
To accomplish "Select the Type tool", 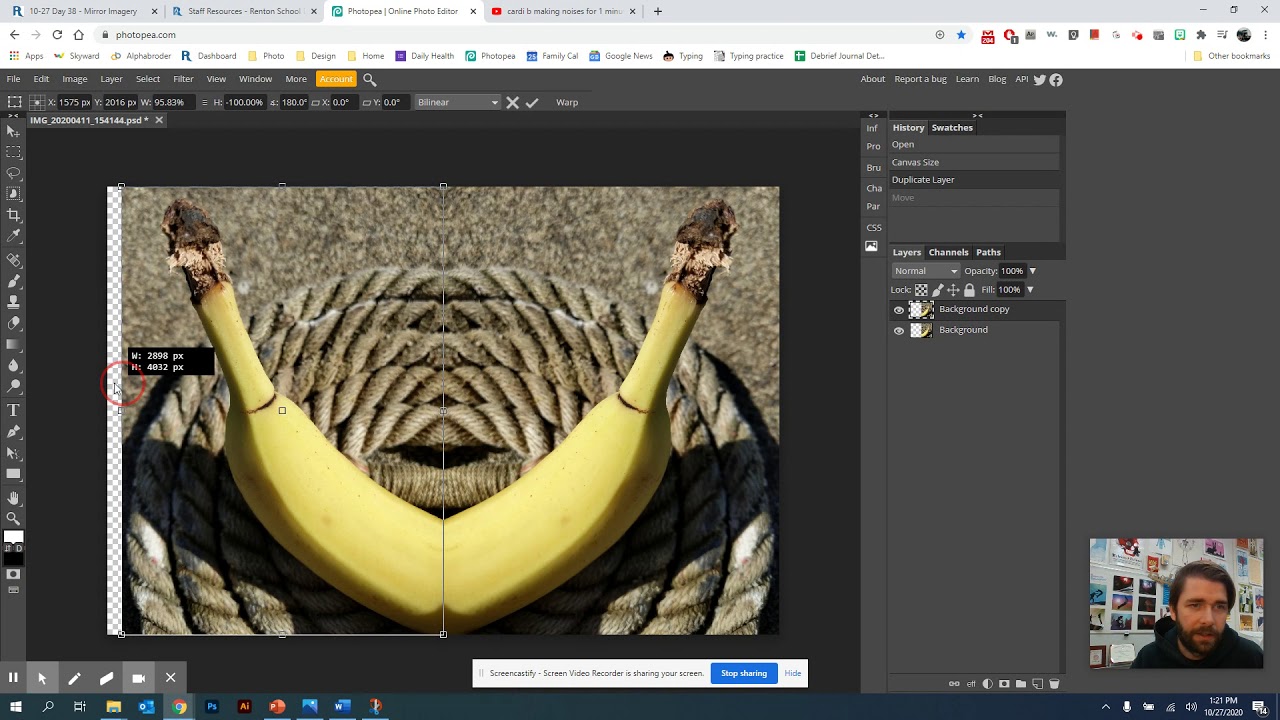I will [13, 411].
